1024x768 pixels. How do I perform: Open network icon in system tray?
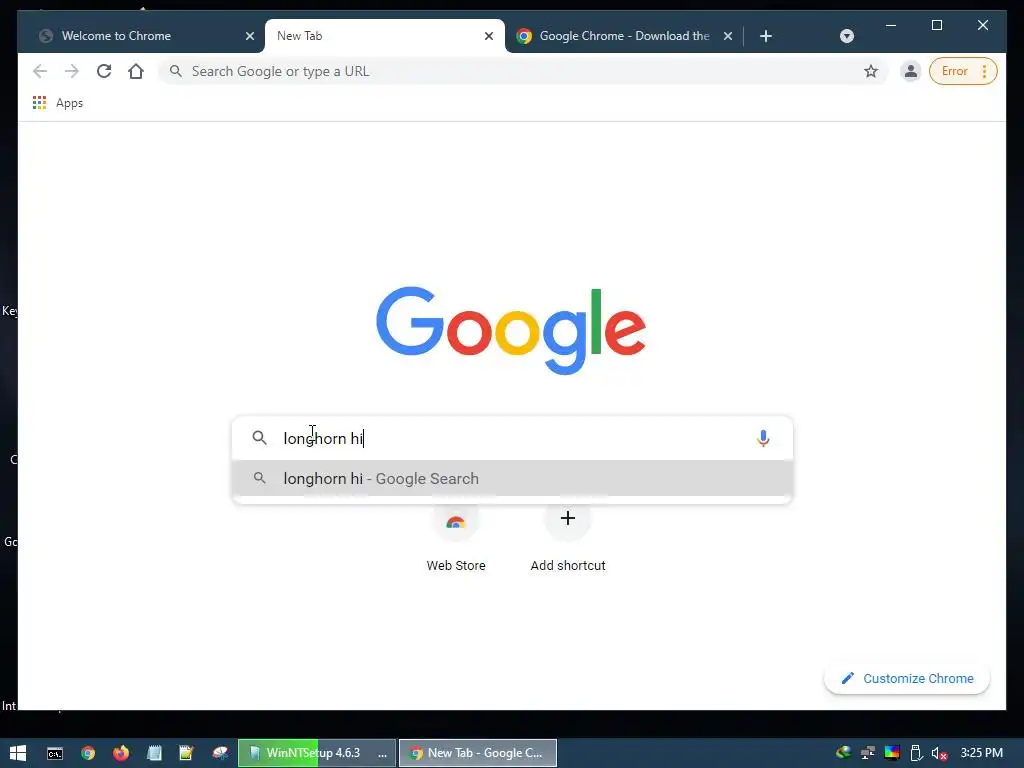coord(867,753)
